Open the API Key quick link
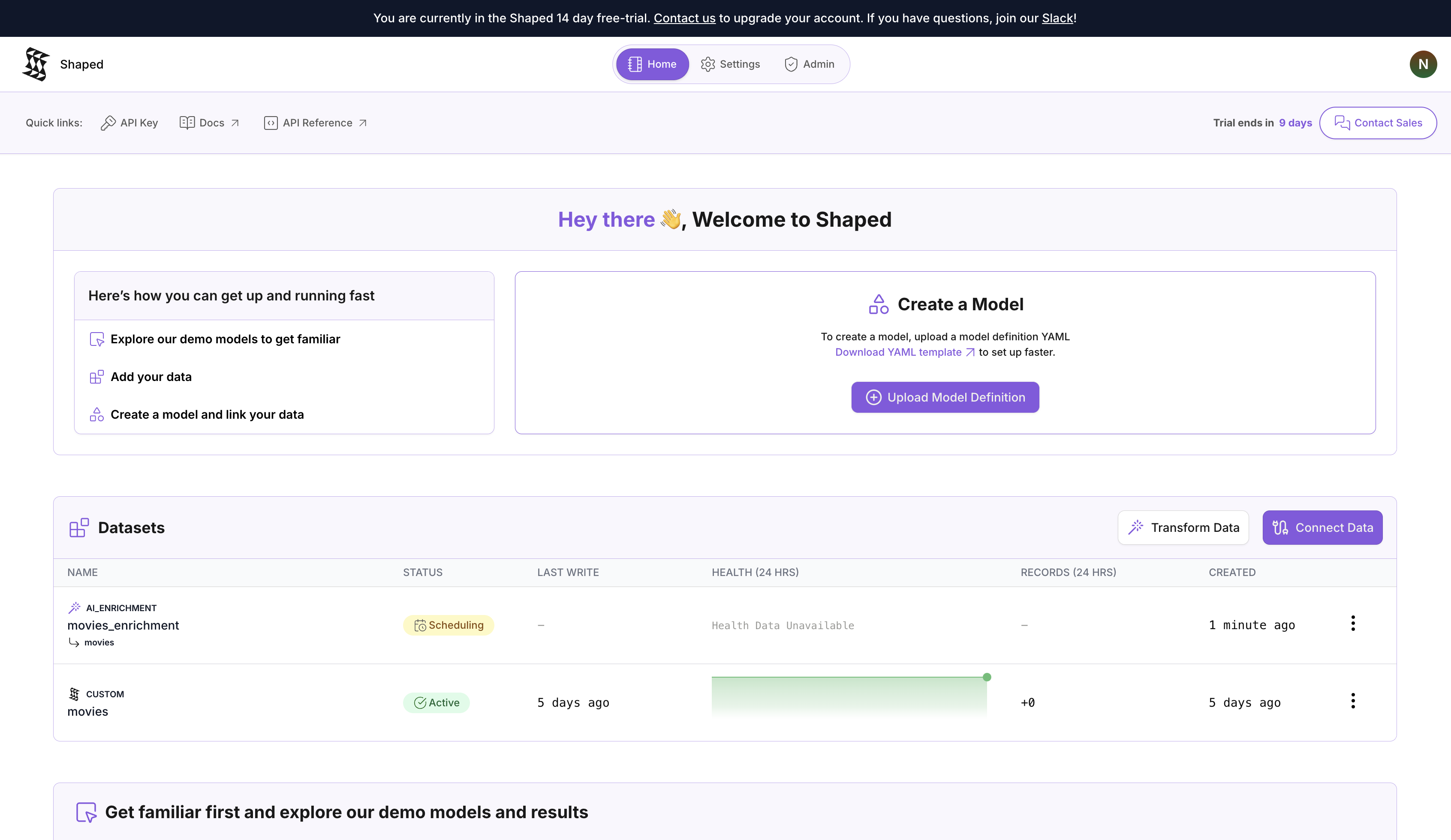1451x840 pixels. point(129,123)
